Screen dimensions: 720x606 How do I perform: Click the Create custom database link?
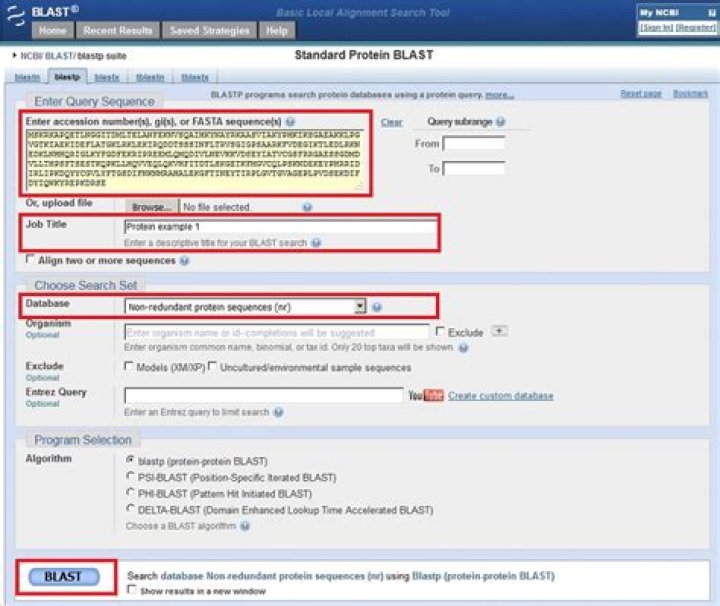[x=500, y=396]
